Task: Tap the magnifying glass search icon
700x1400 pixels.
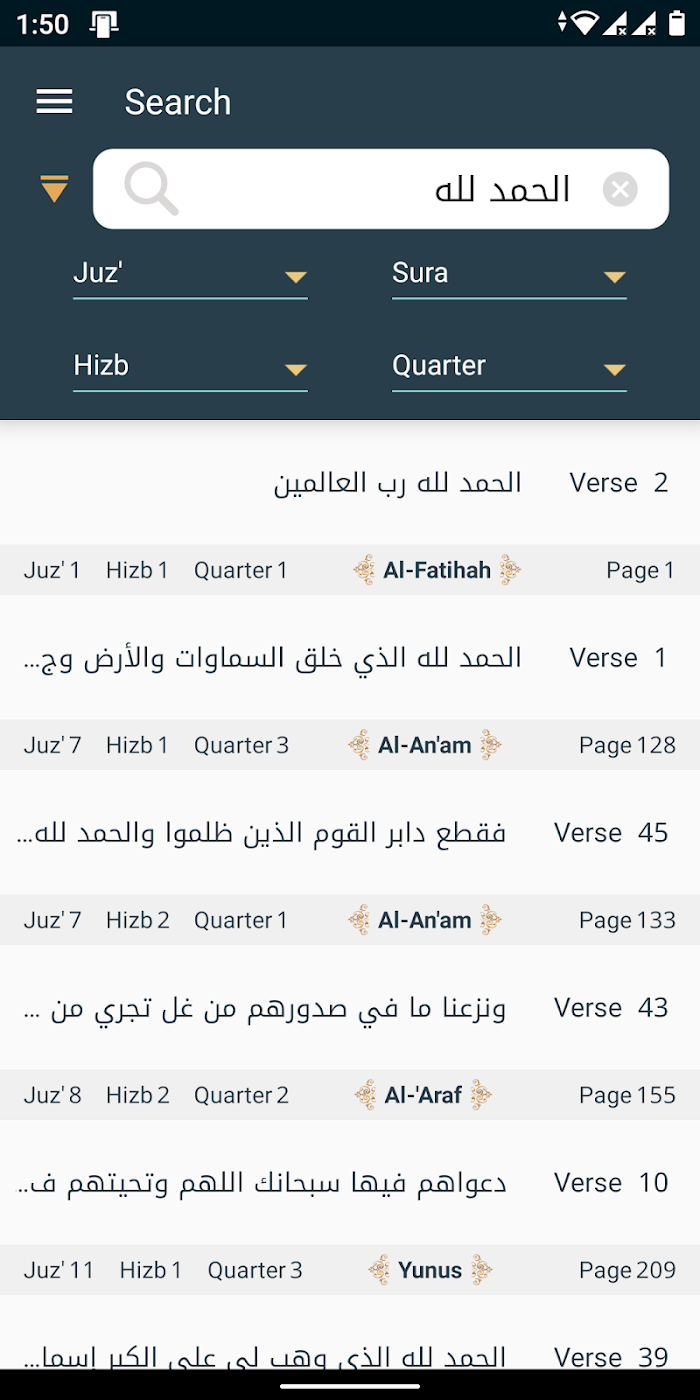Action: pyautogui.click(x=151, y=189)
